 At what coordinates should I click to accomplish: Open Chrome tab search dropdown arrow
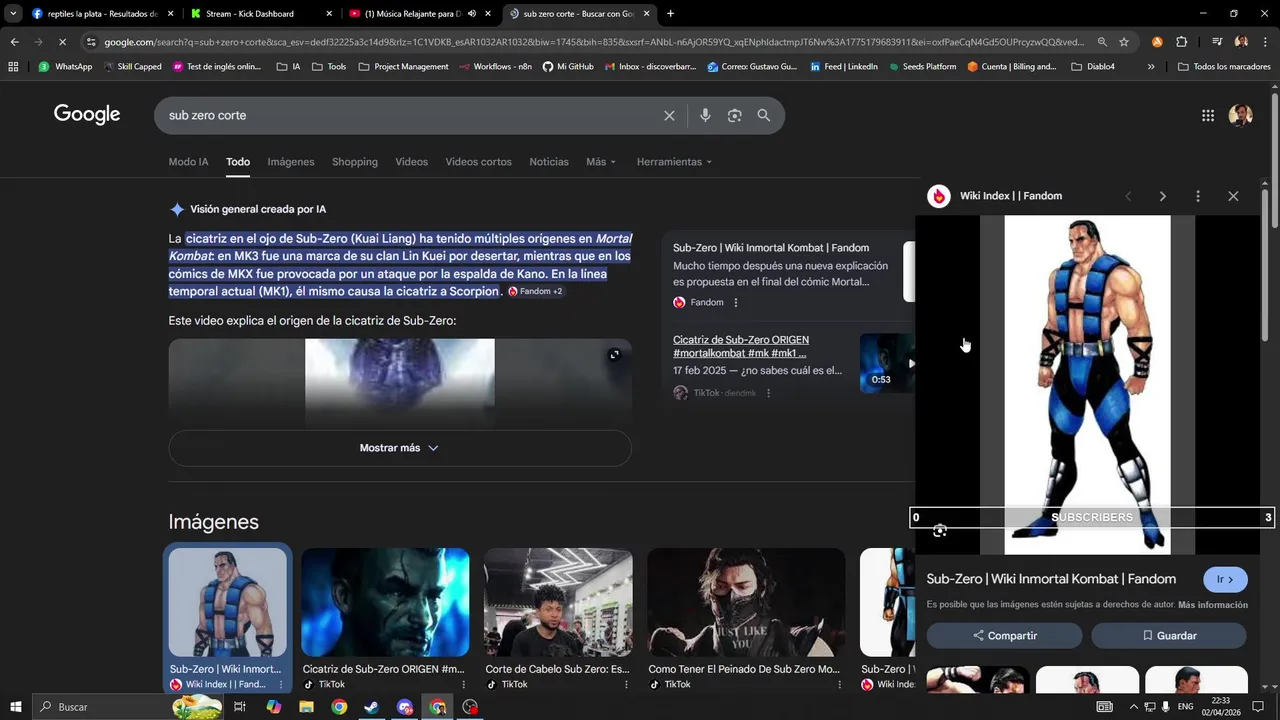pyautogui.click(x=13, y=14)
